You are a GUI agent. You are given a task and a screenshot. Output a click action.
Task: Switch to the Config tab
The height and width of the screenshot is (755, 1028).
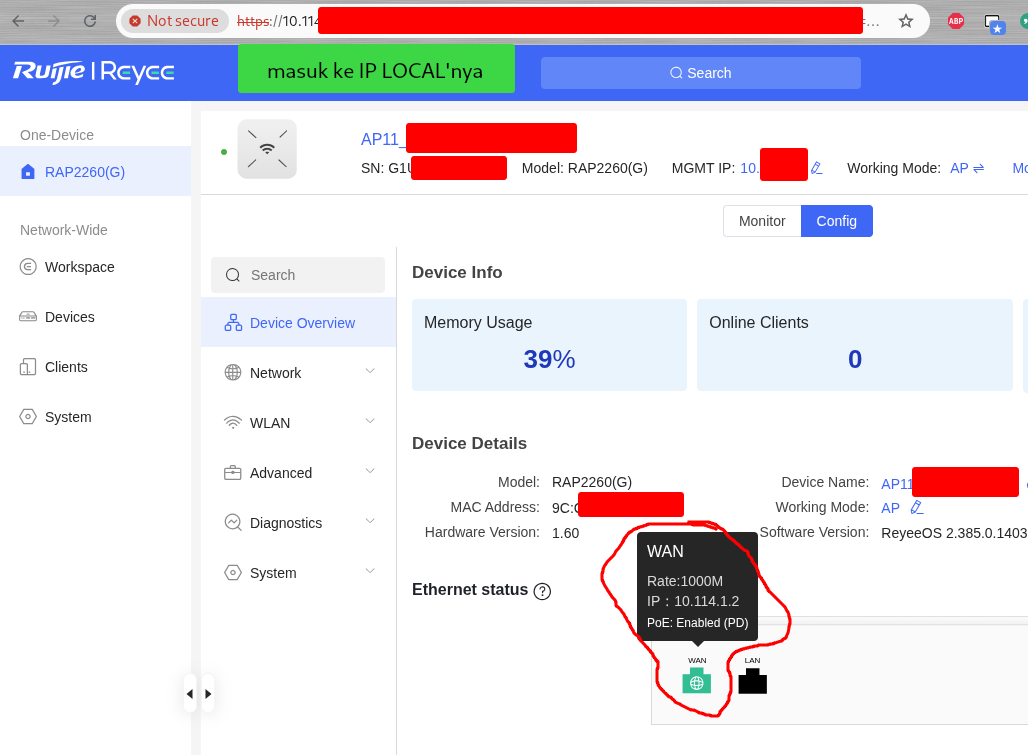click(836, 221)
